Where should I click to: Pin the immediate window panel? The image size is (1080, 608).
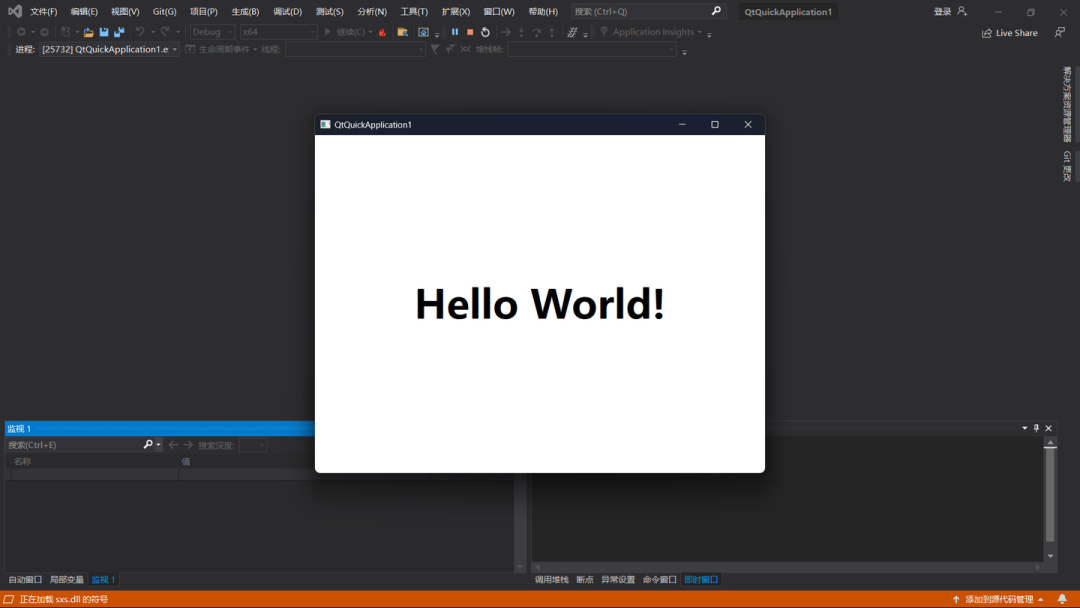[x=1036, y=428]
